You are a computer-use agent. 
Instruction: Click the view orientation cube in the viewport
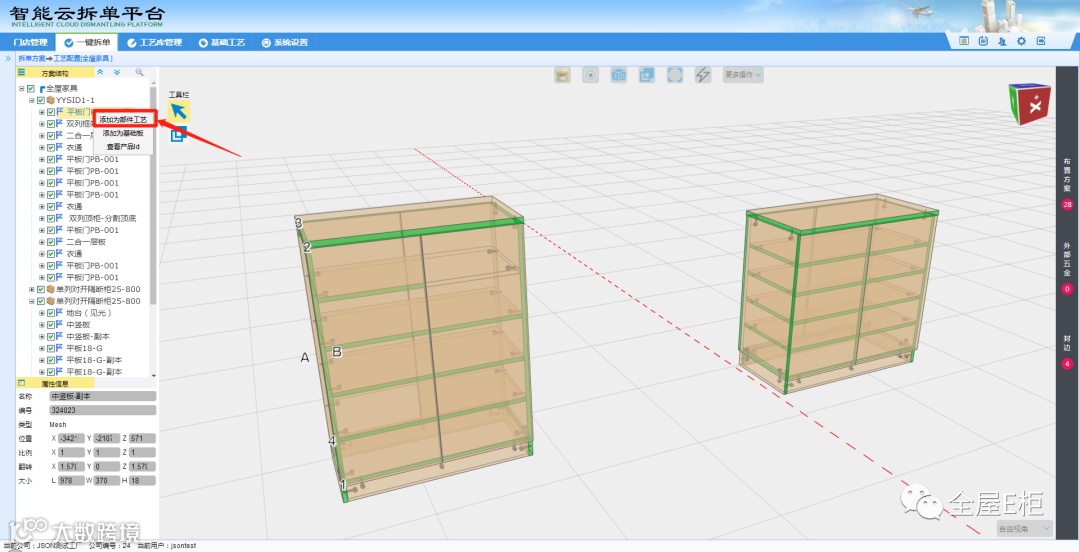pos(1029,103)
